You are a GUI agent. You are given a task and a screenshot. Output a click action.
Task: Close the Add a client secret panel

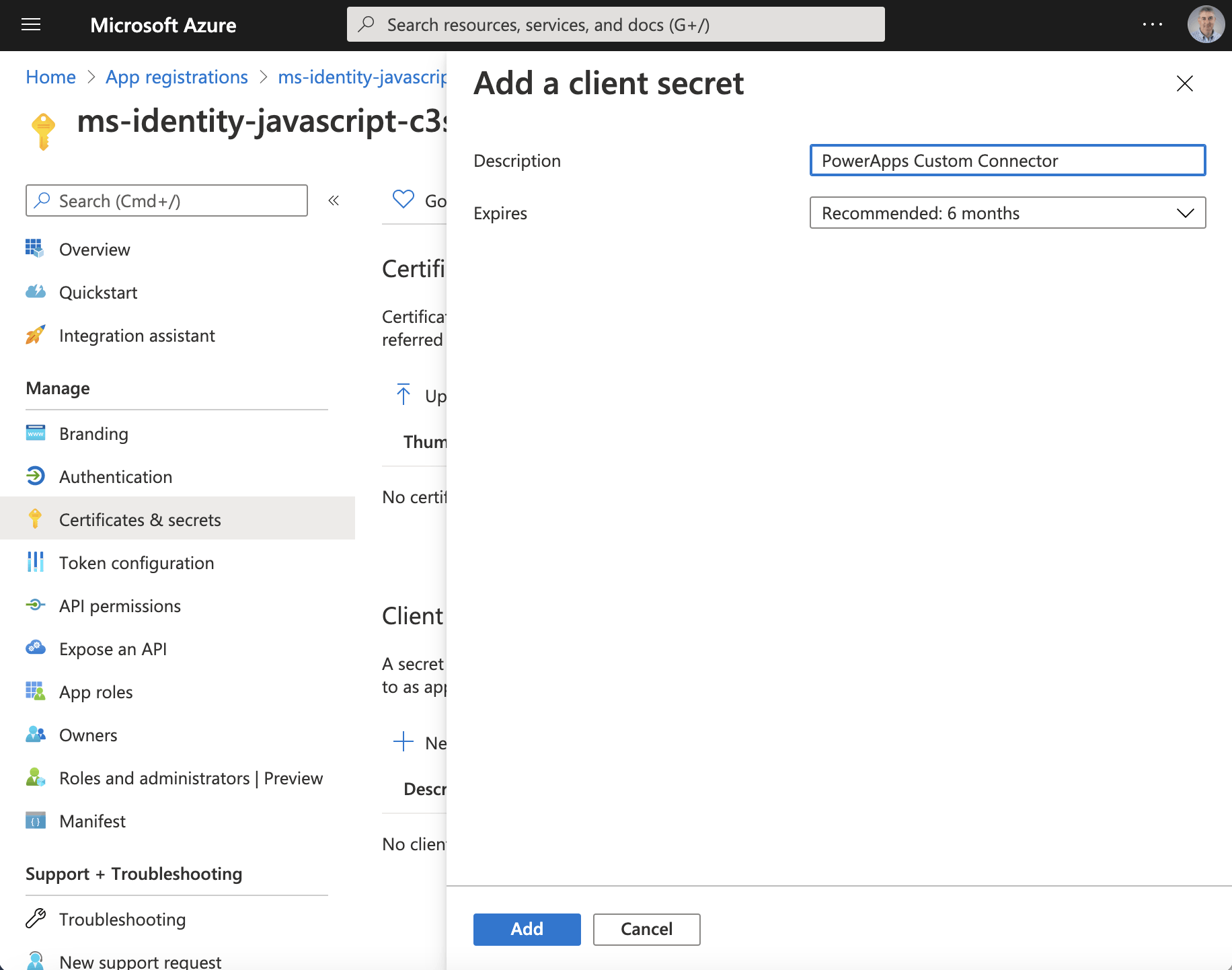(1184, 83)
